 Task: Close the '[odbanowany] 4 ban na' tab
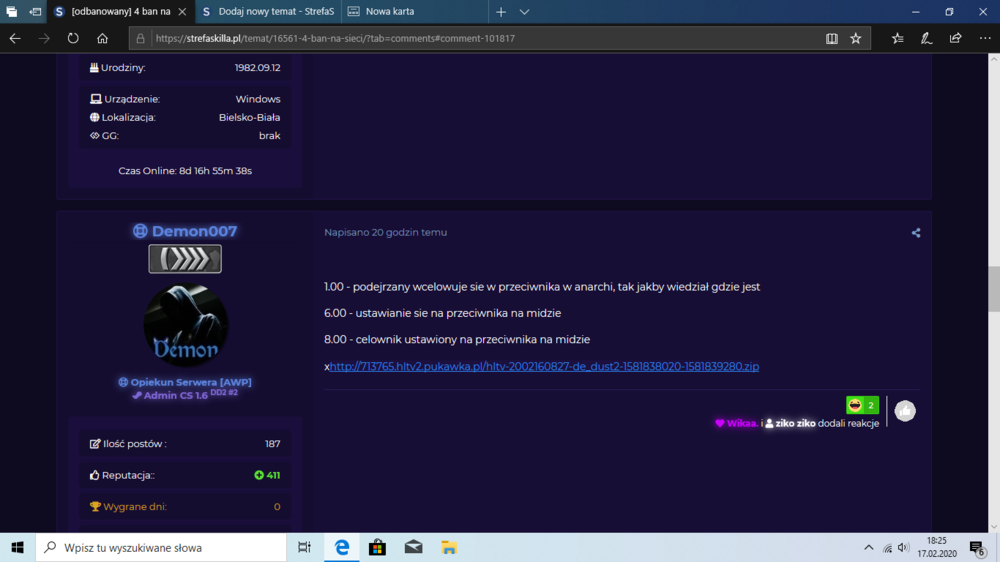pyautogui.click(x=182, y=11)
